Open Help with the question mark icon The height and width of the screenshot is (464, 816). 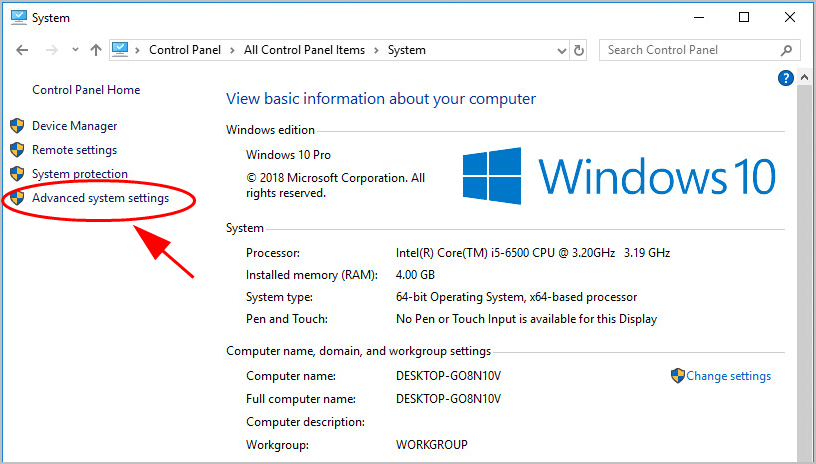tap(785, 78)
